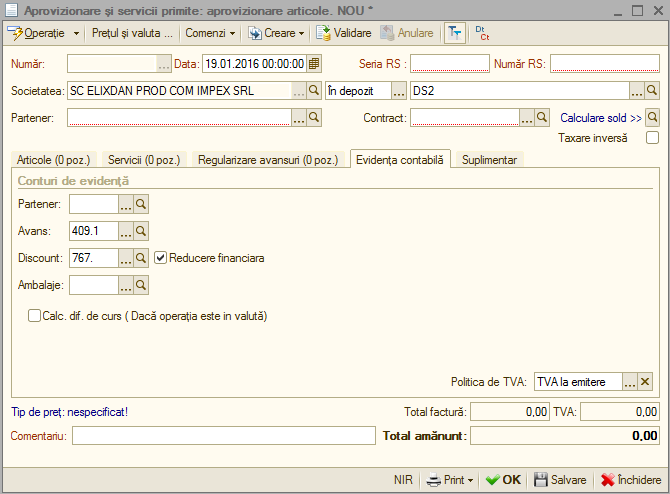Open the Suplimentar tab
Image resolution: width=670 pixels, height=494 pixels.
tap(489, 160)
